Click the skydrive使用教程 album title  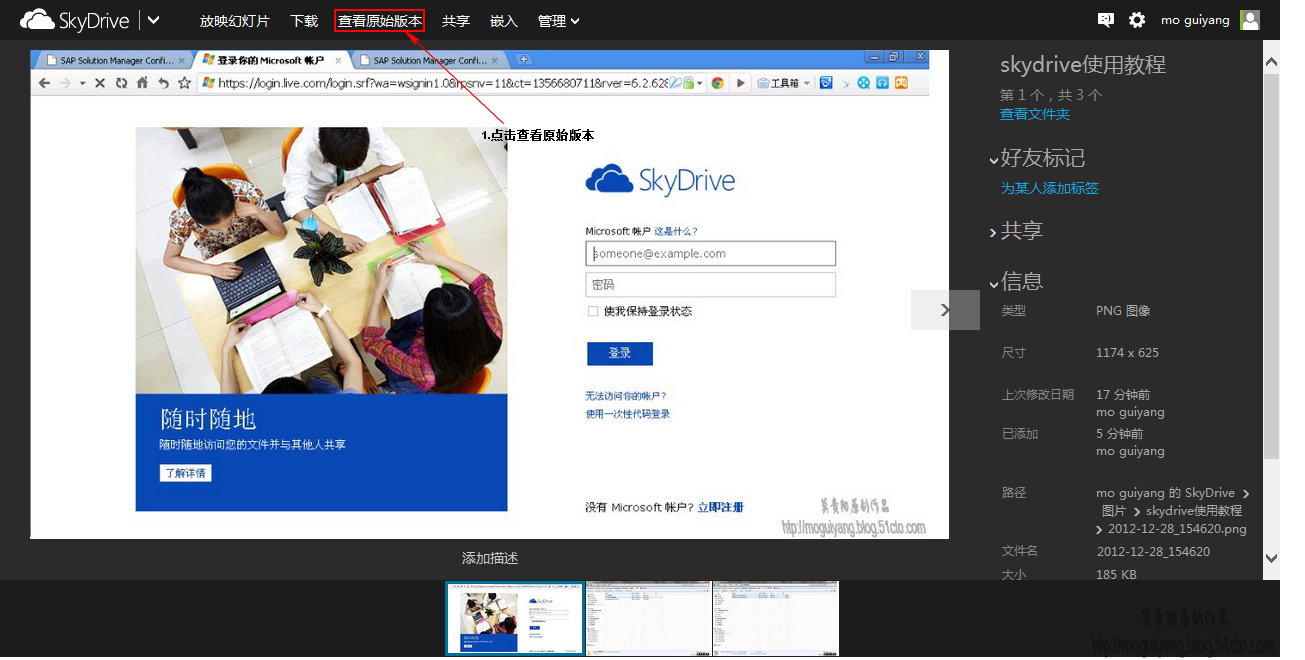tap(1083, 65)
